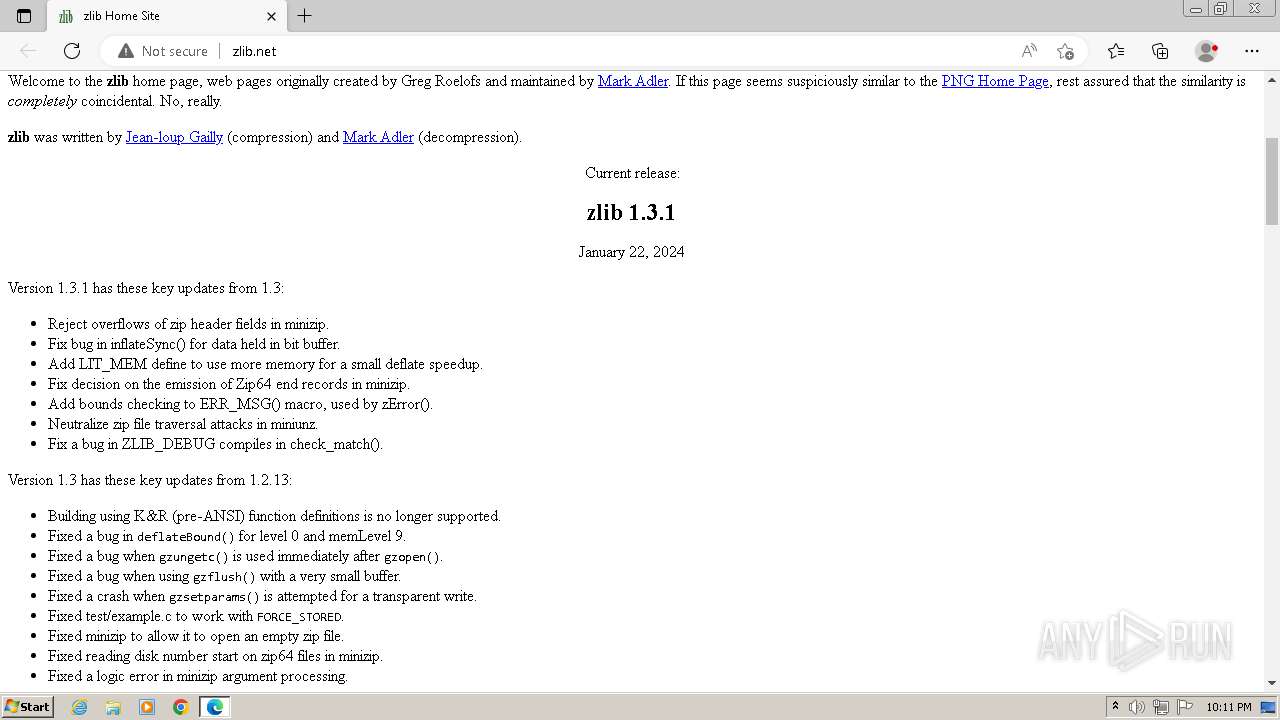Click 'Building using K&R (pre-ANSI)' item
The height and width of the screenshot is (720, 1280).
[274, 516]
